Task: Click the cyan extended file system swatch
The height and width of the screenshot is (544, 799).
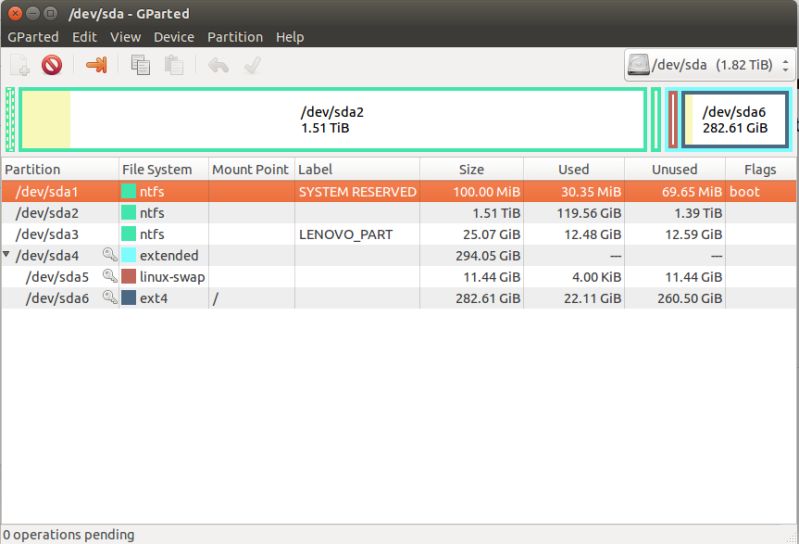Action: [128, 255]
